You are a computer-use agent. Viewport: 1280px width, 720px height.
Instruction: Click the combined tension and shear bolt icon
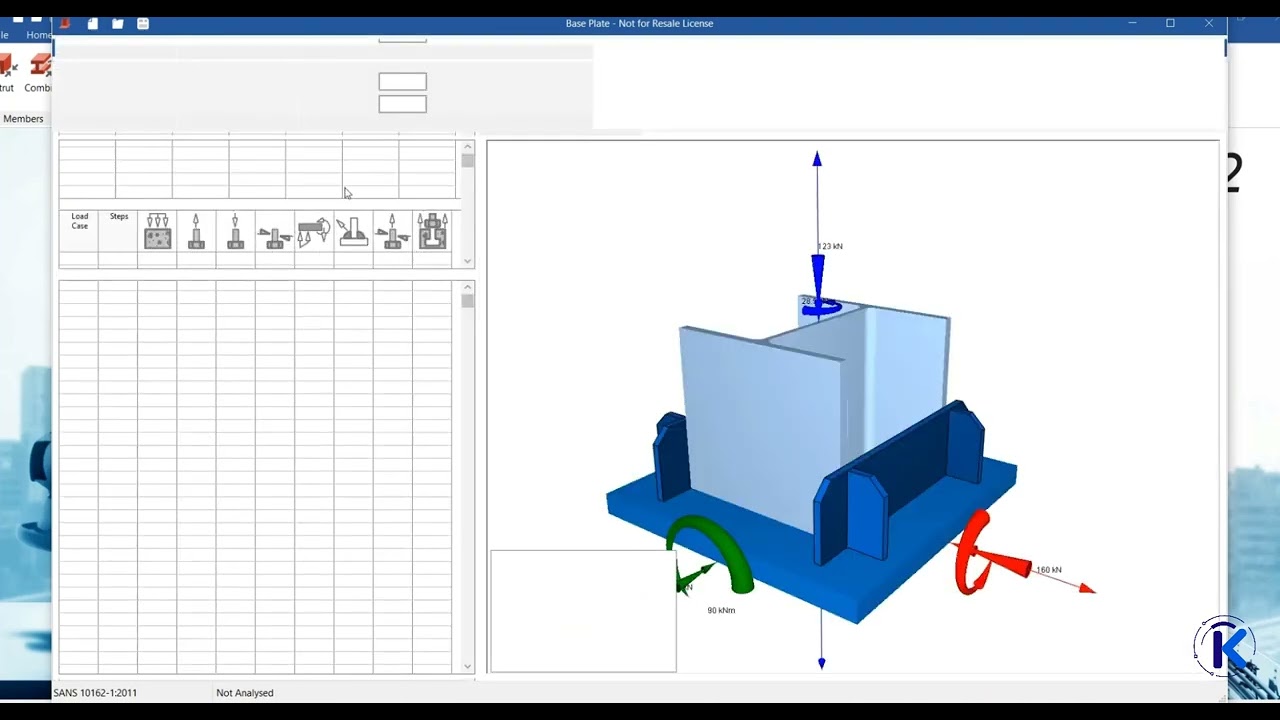(x=392, y=231)
